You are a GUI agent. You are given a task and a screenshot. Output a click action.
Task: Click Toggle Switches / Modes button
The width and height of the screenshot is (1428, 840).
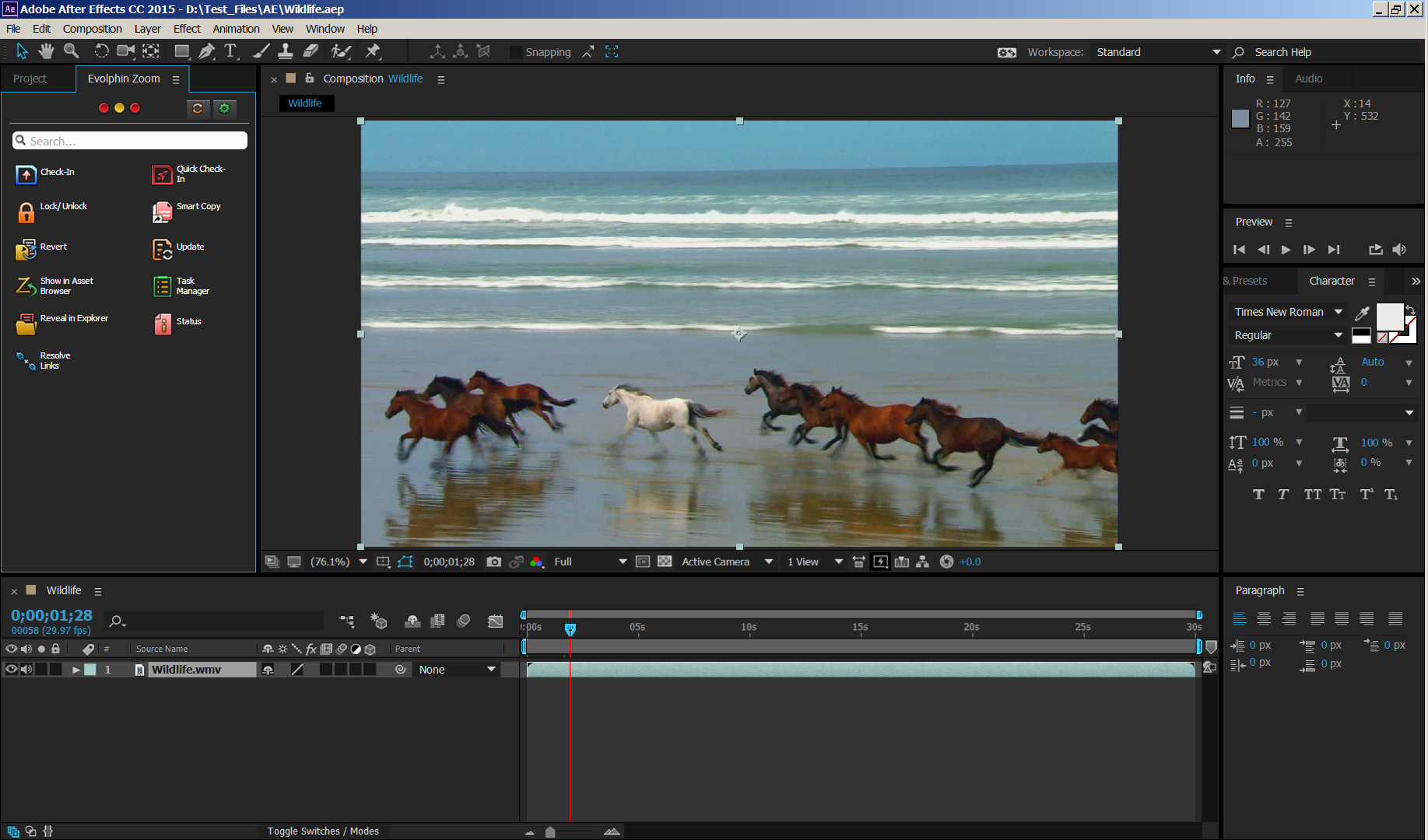(x=323, y=831)
